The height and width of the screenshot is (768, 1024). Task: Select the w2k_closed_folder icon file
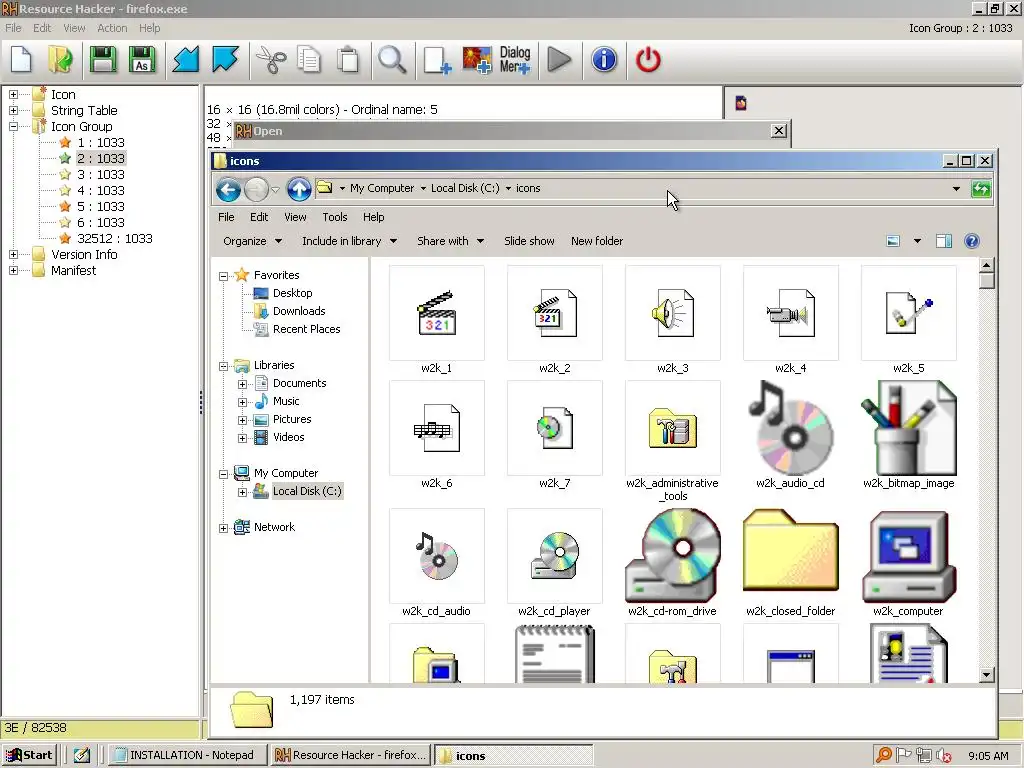coord(790,563)
